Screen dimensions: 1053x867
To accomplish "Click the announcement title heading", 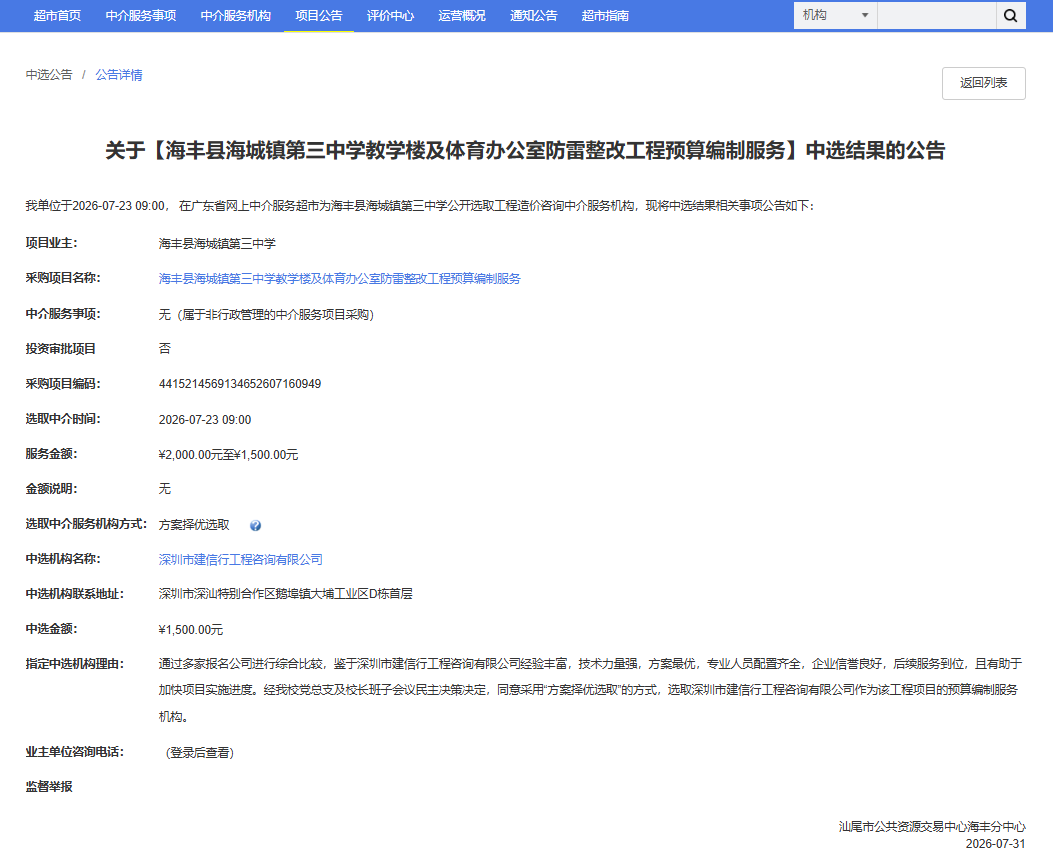I will click(x=525, y=150).
